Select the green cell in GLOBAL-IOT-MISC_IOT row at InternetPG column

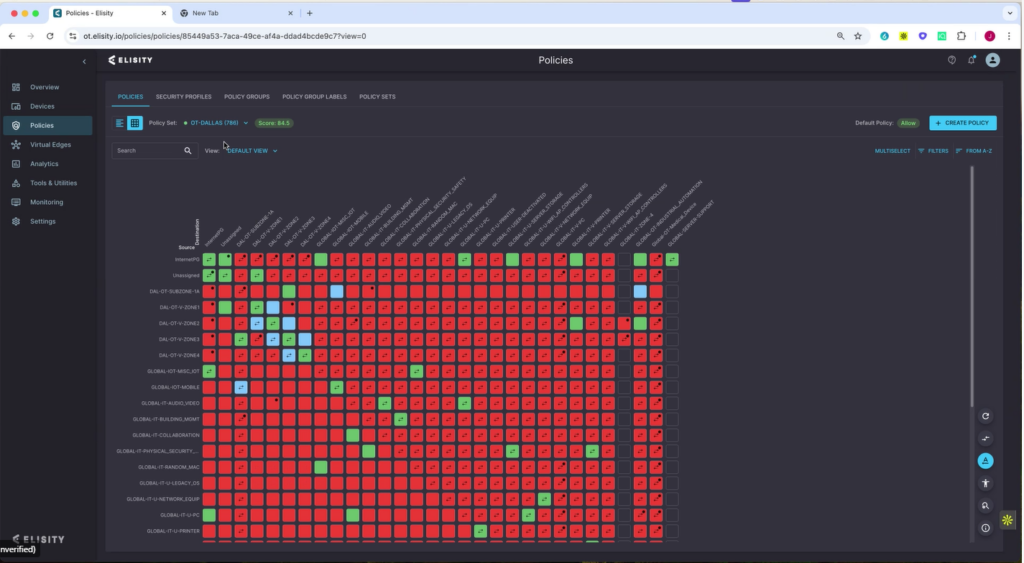pyautogui.click(x=209, y=371)
